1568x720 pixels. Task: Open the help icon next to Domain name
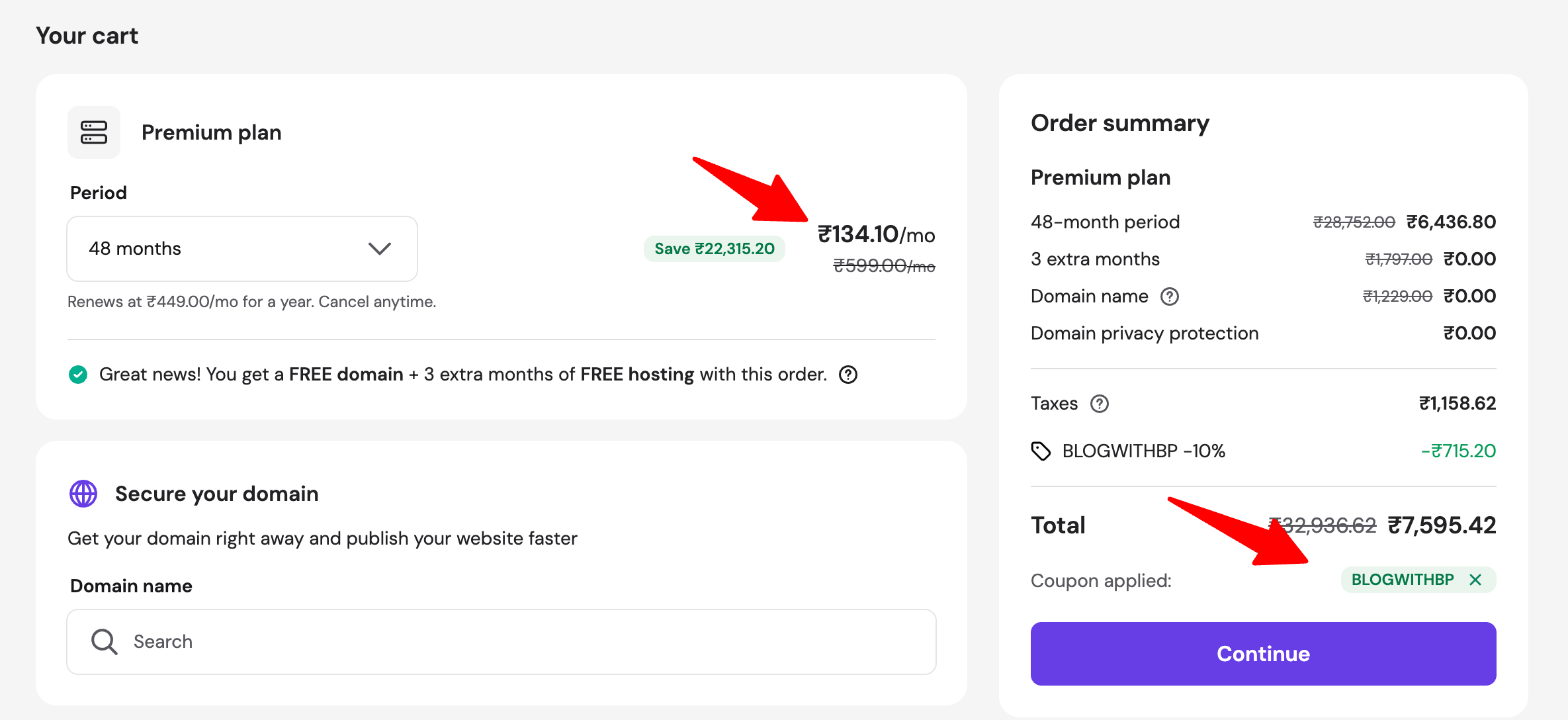point(1170,296)
